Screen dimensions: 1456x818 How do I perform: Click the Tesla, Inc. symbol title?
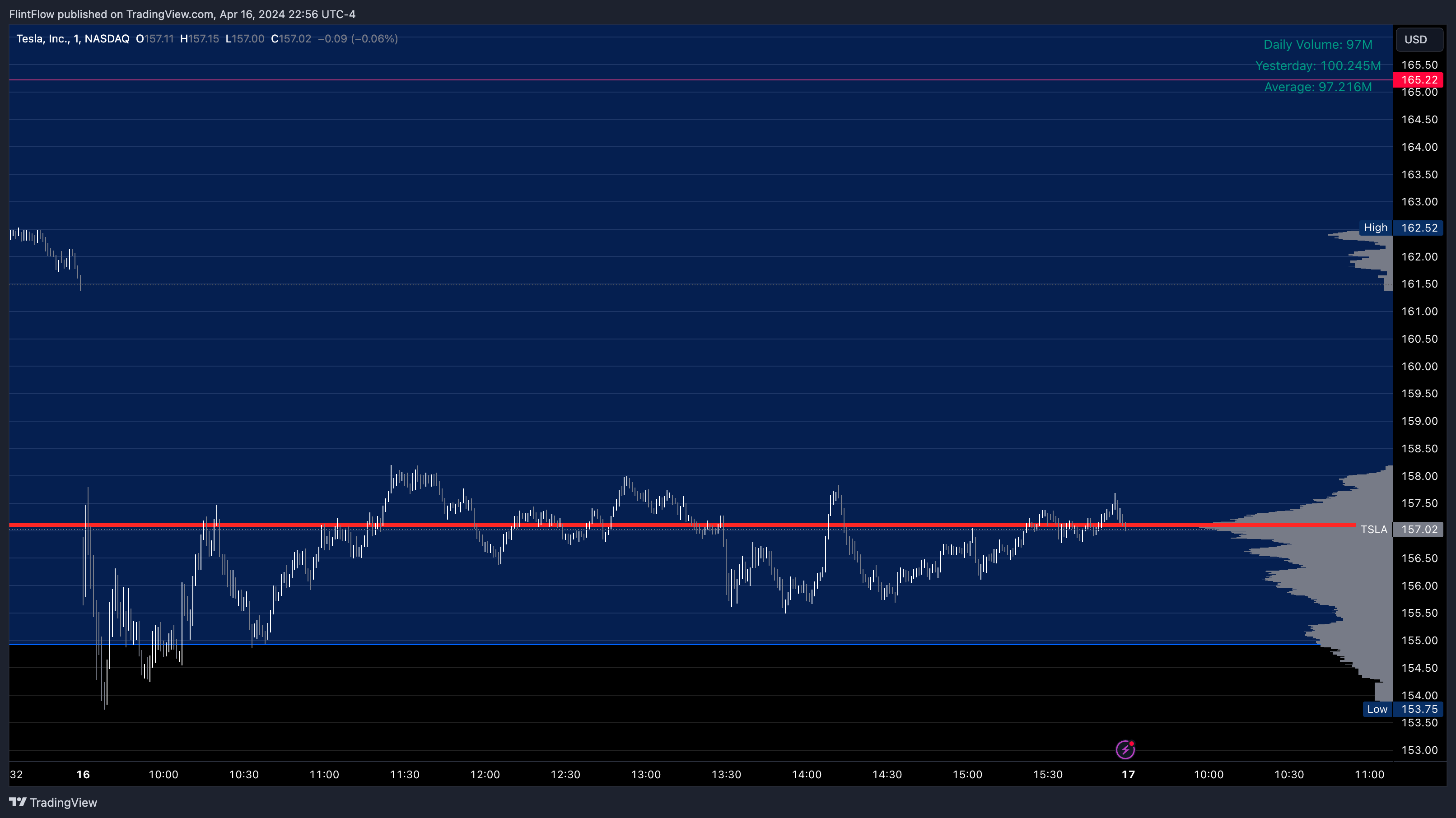[x=73, y=38]
